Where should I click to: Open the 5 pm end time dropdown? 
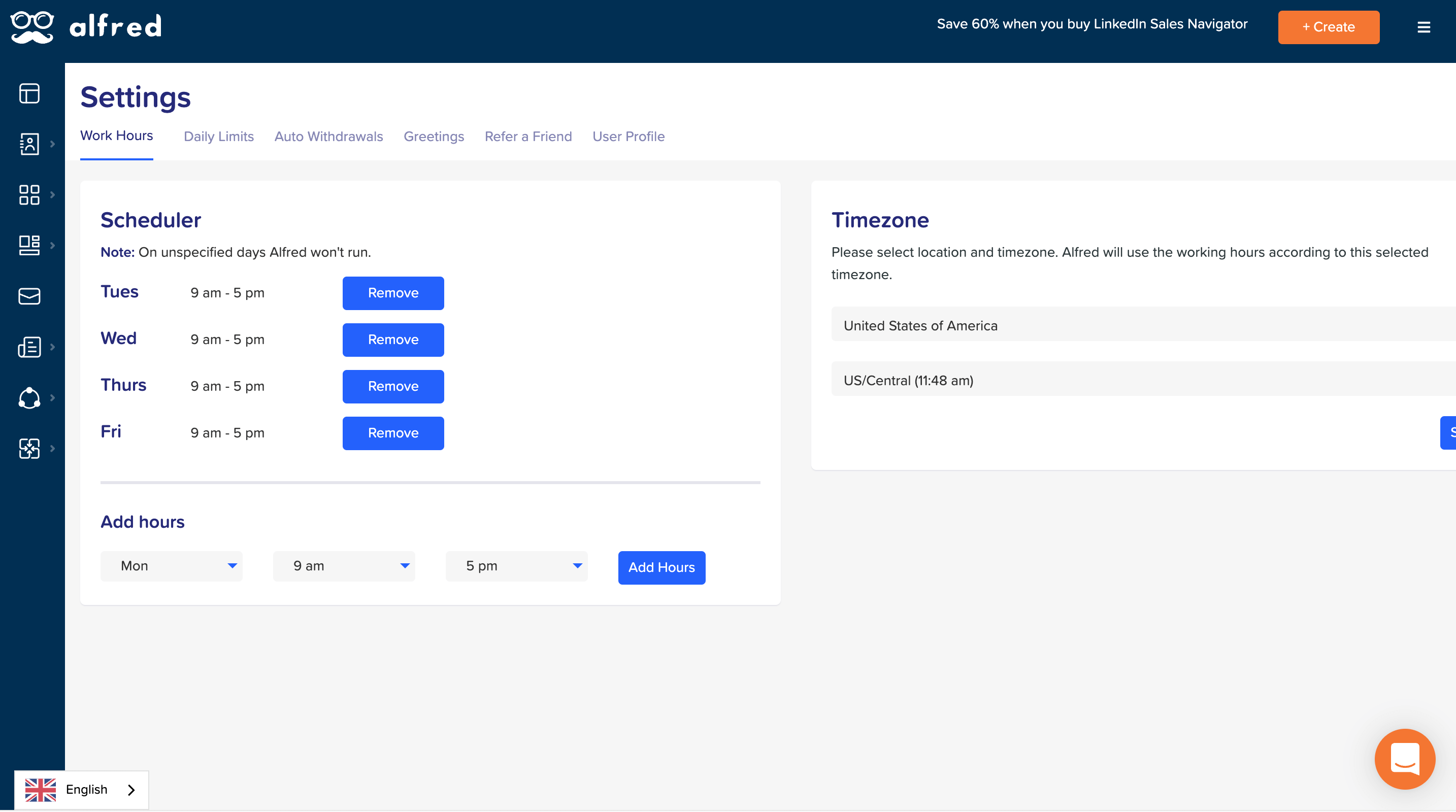pos(516,566)
